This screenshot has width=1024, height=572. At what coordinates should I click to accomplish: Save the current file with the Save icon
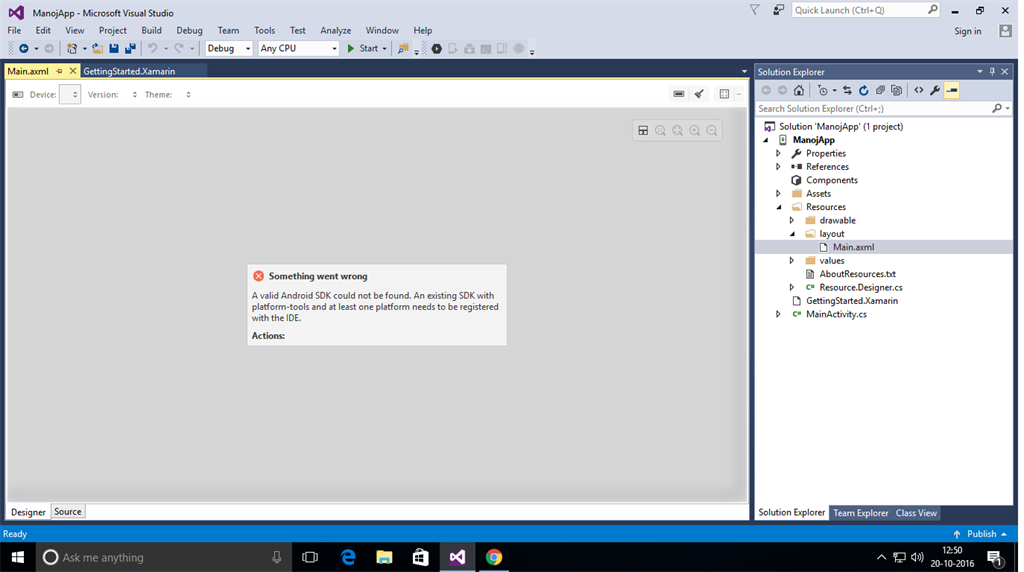(114, 48)
